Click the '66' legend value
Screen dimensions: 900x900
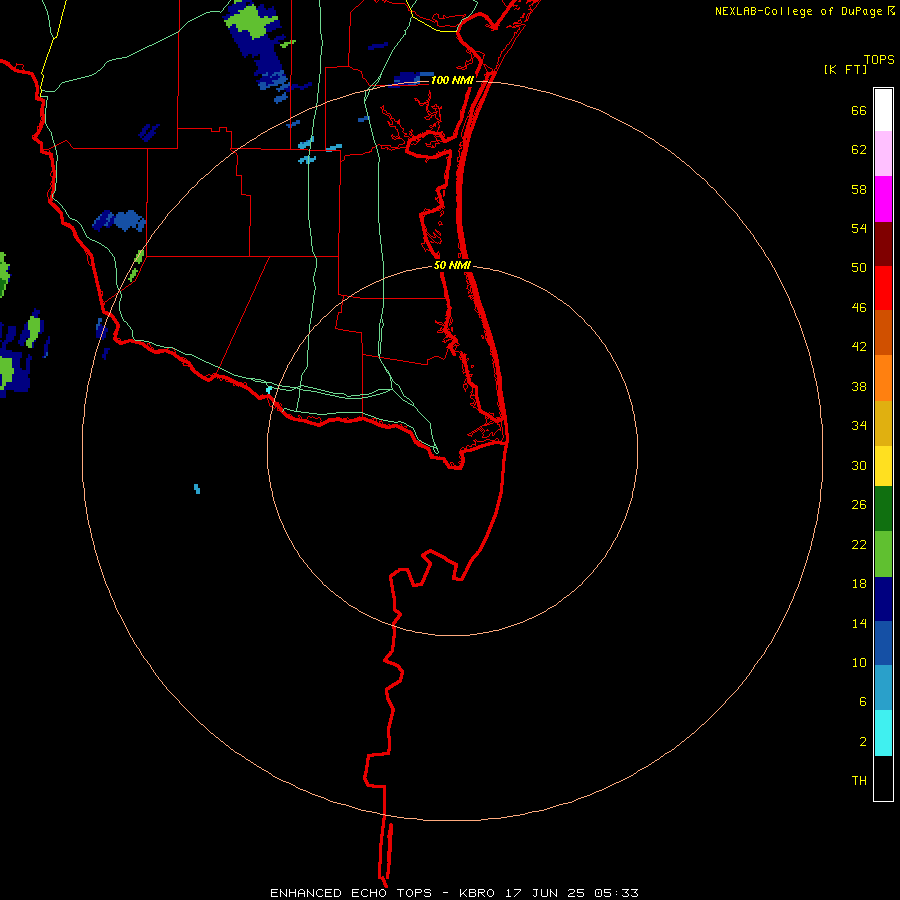click(859, 111)
